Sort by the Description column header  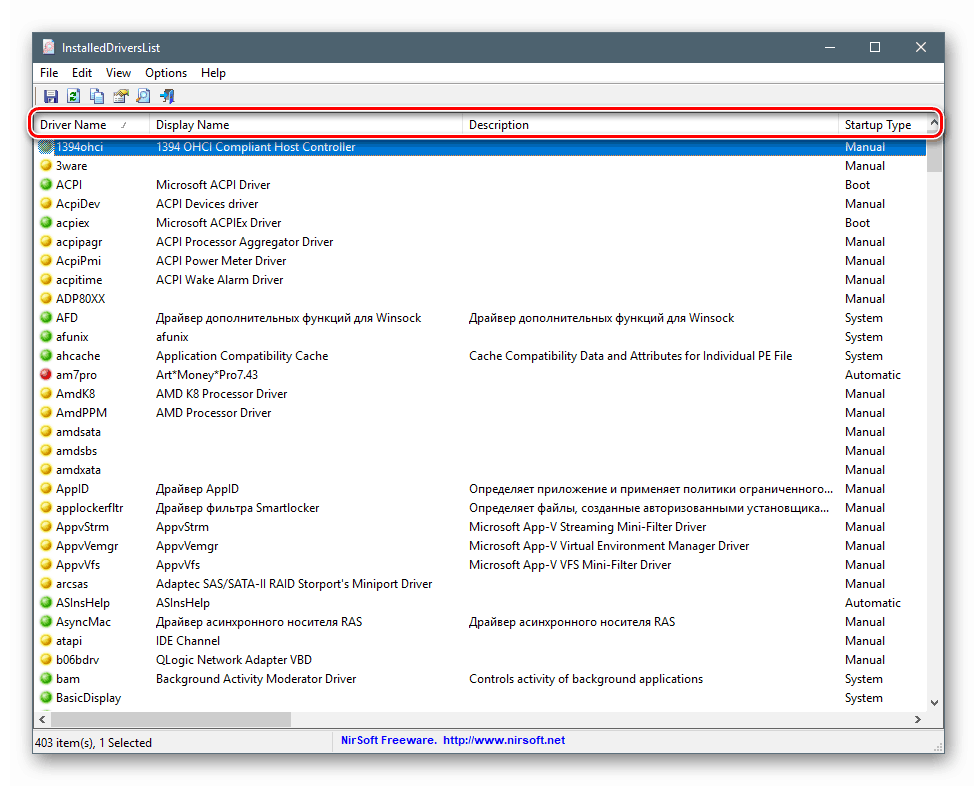click(499, 125)
